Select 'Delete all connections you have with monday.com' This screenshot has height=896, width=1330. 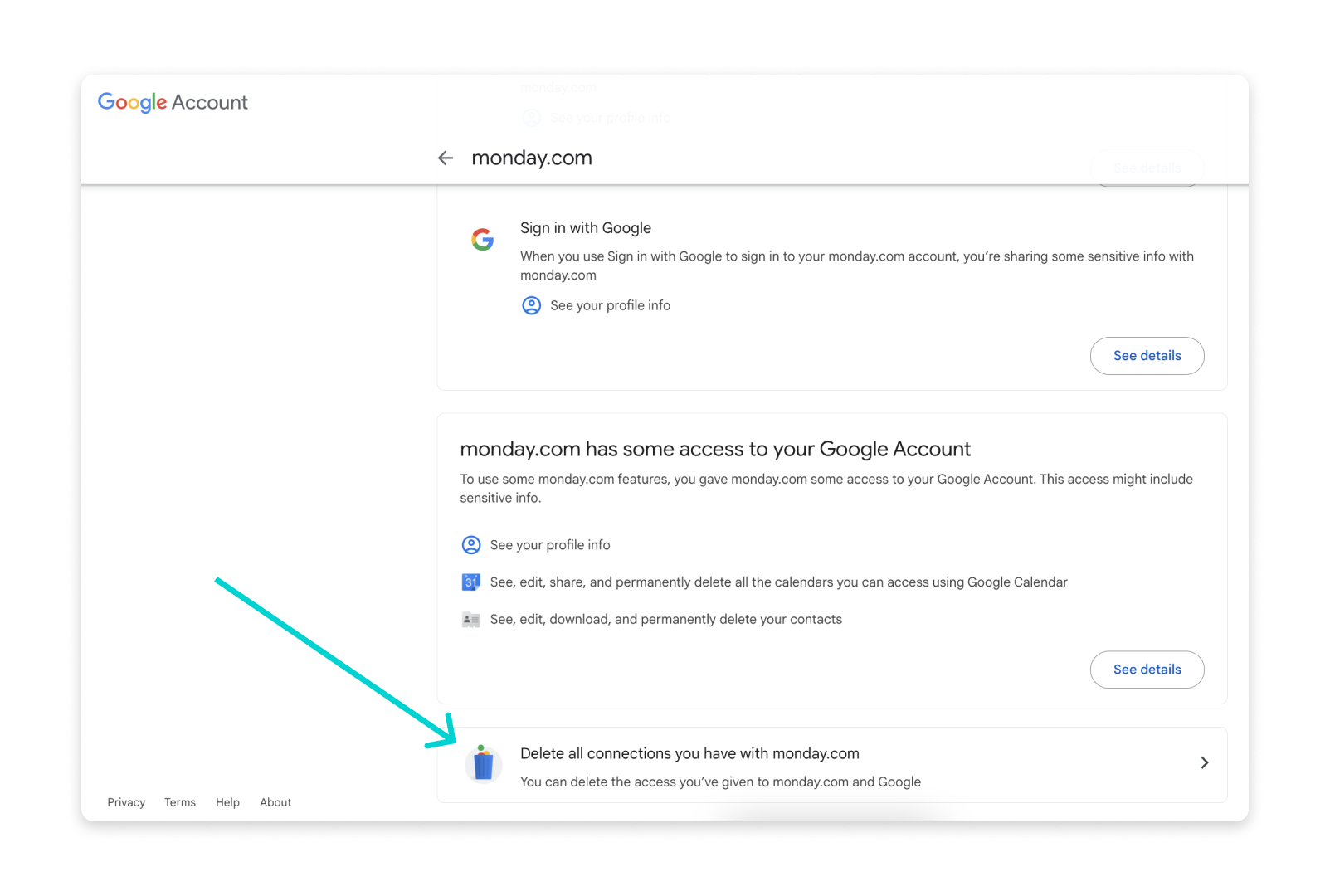coord(689,753)
